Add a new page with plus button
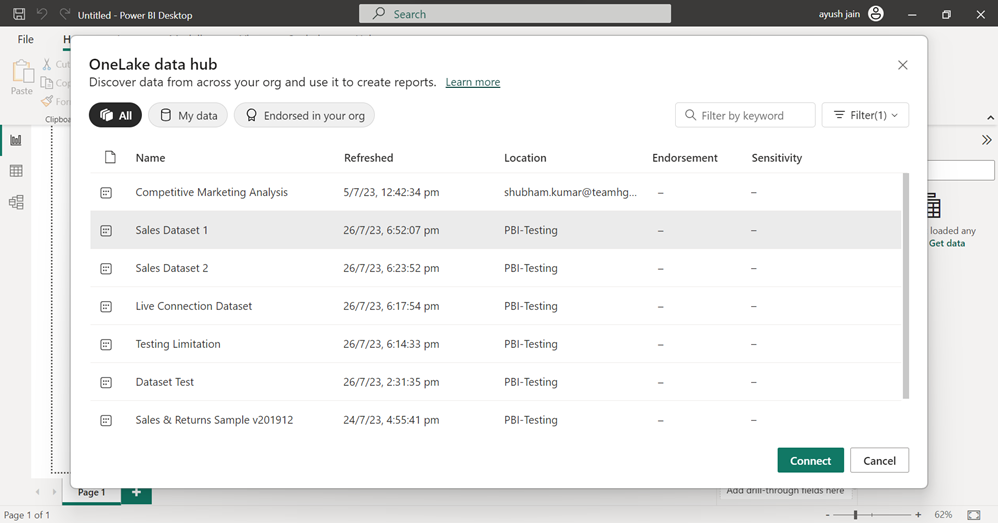Viewport: 998px width, 523px height. pyautogui.click(x=136, y=492)
